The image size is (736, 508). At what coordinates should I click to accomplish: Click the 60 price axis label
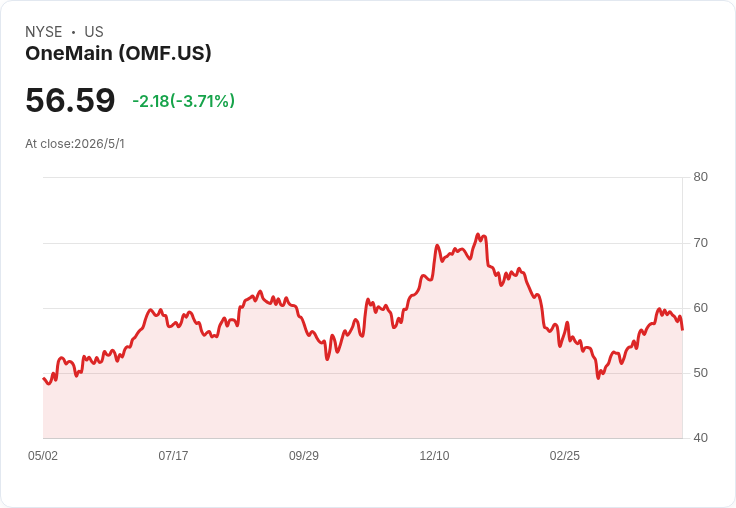(x=701, y=308)
